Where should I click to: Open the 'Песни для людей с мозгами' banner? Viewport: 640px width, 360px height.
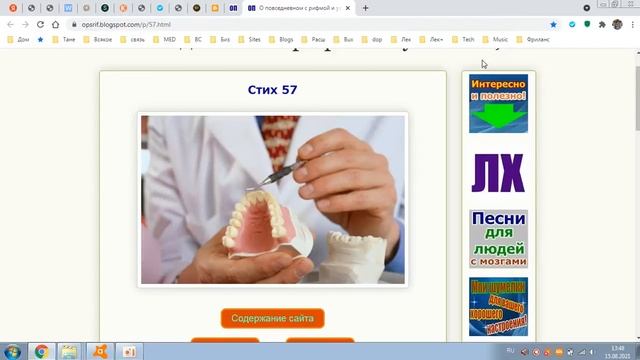click(498, 239)
